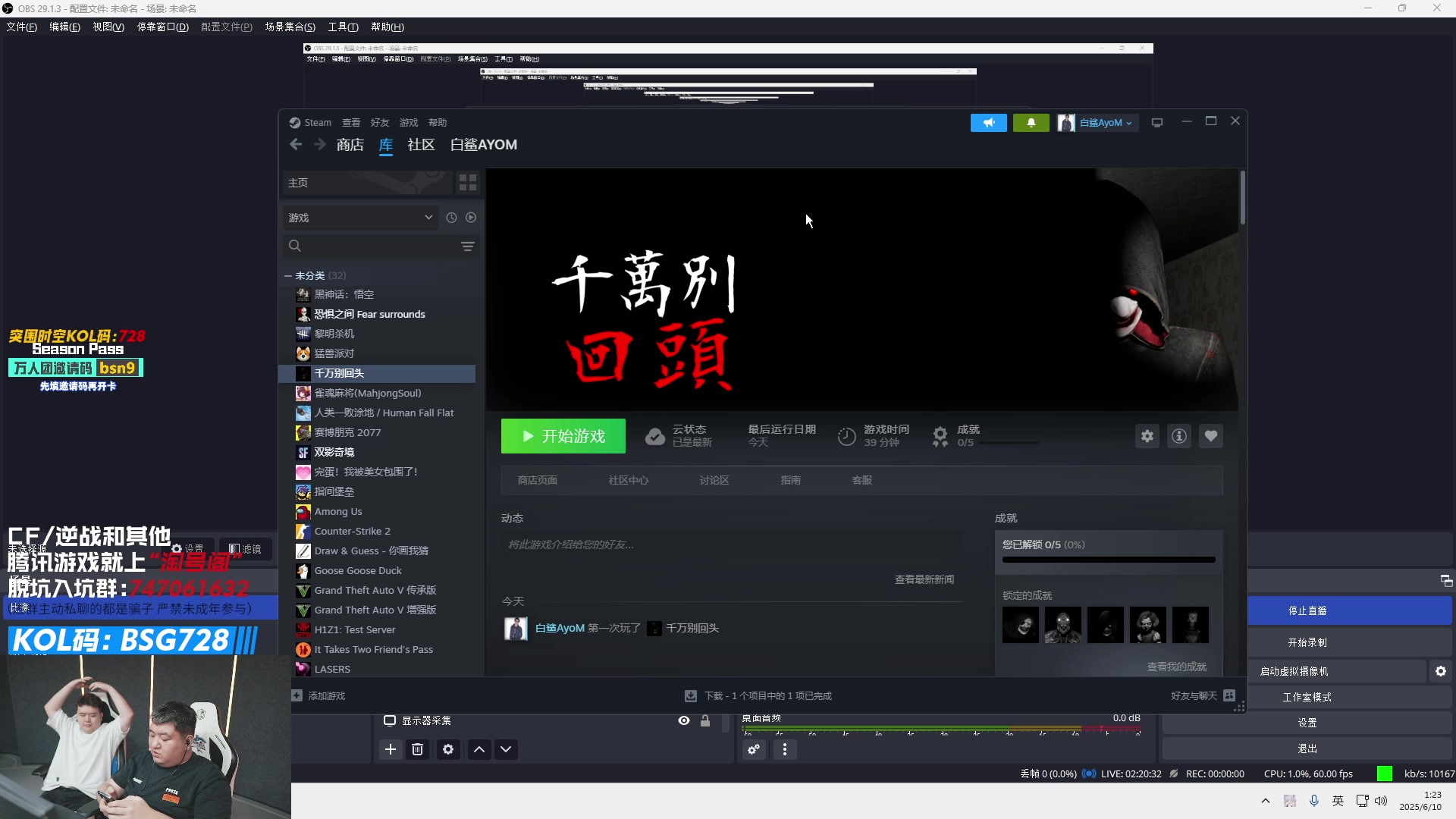Open OBS audio mixer advanced settings gear
Viewport: 1456px width, 819px height.
(754, 749)
